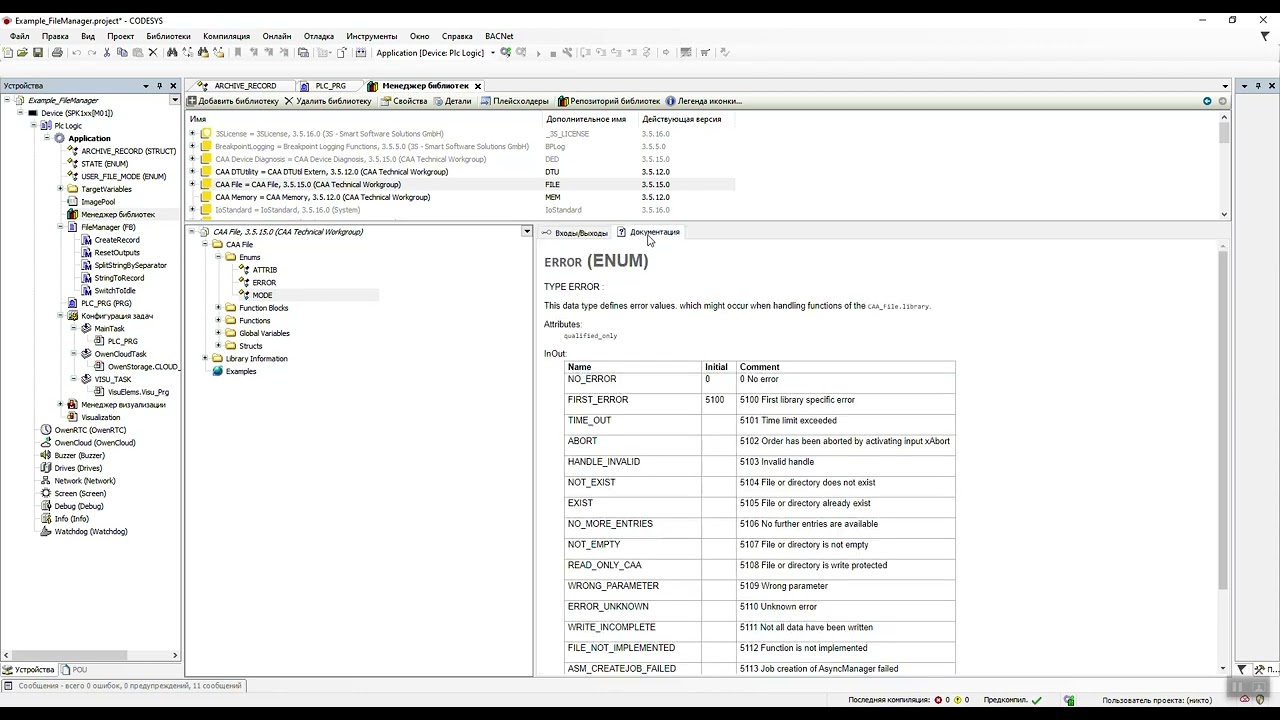
Task: Click the Cut scissors icon
Action: point(107,53)
